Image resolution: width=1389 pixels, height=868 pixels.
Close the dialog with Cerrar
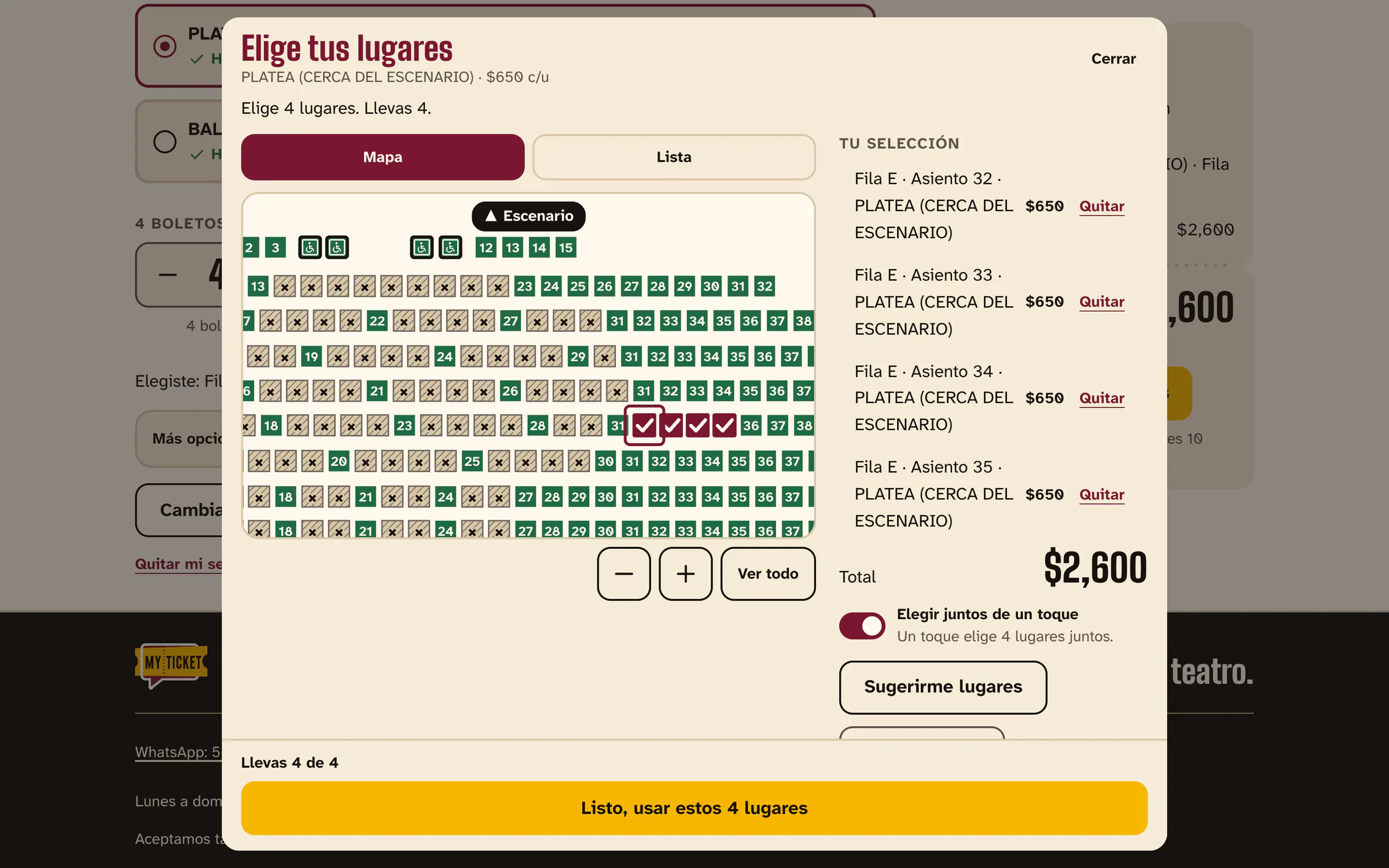coord(1113,58)
